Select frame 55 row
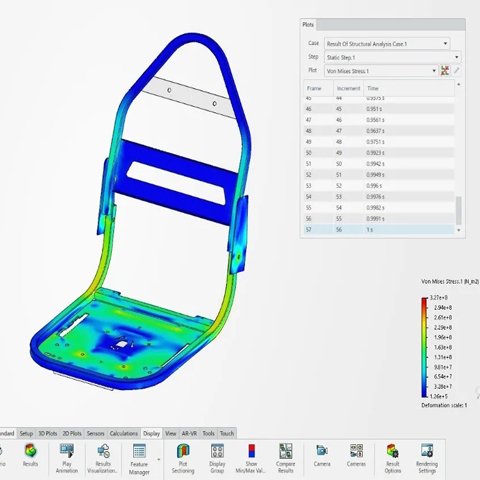 pyautogui.click(x=379, y=208)
